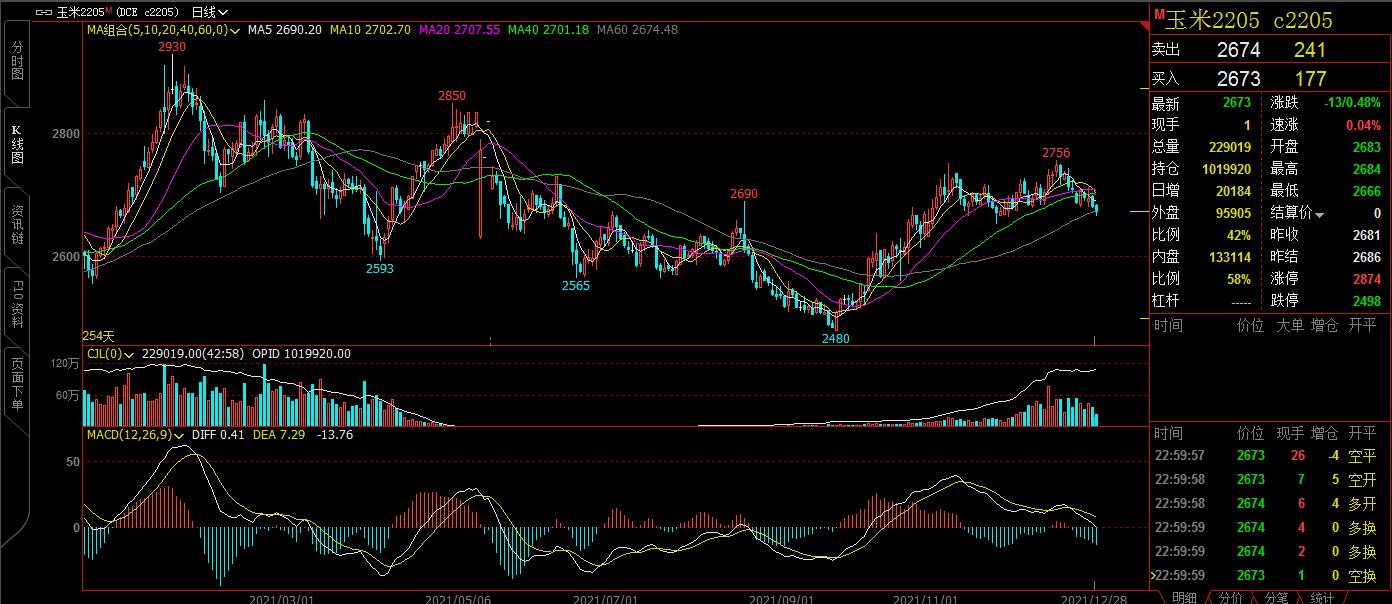Expand the MA组合 indicator parameters dropdown
The height and width of the screenshot is (604, 1392).
(234, 30)
